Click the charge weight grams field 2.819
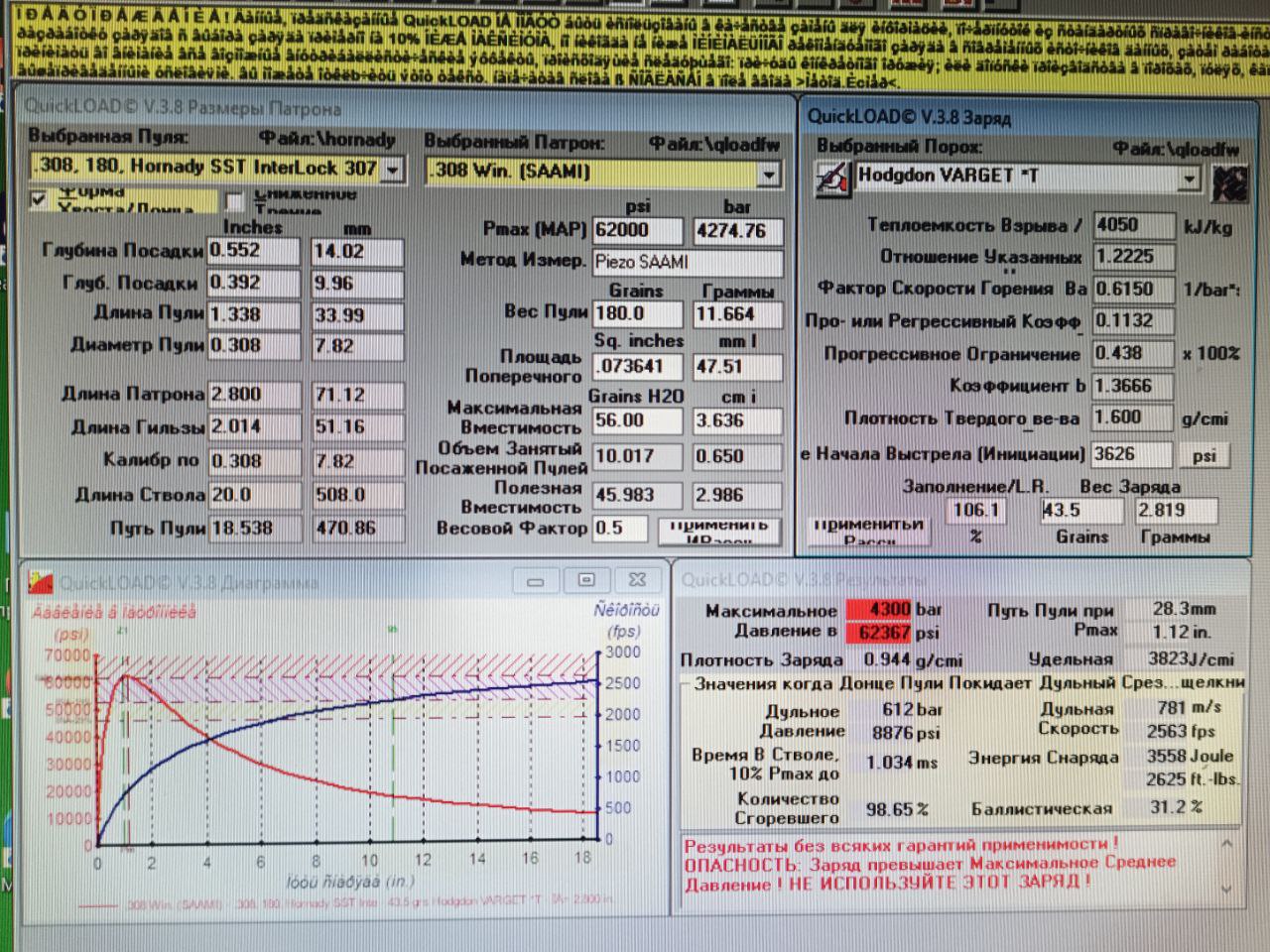The image size is (1270, 952). (x=1177, y=511)
